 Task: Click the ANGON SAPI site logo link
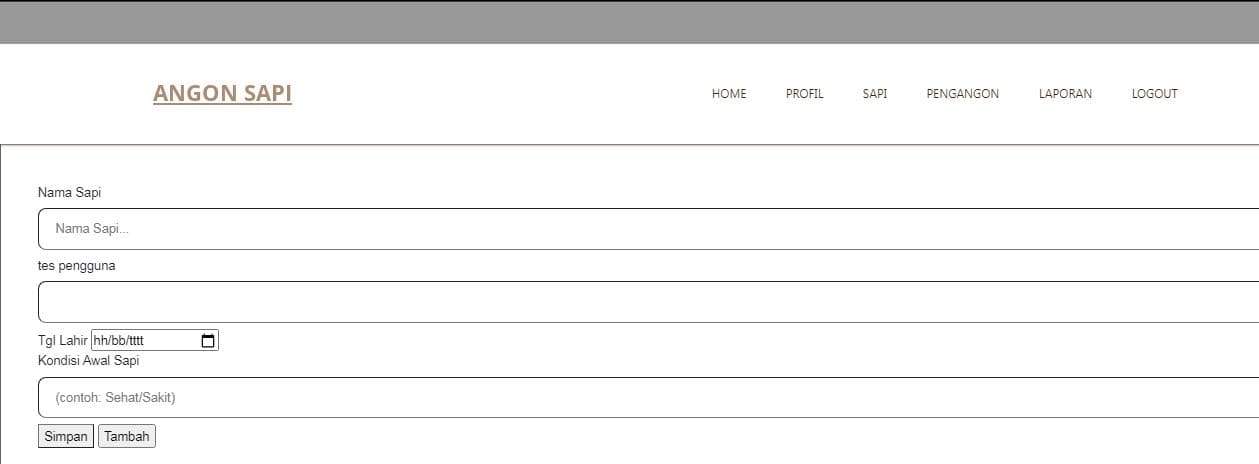[x=222, y=93]
